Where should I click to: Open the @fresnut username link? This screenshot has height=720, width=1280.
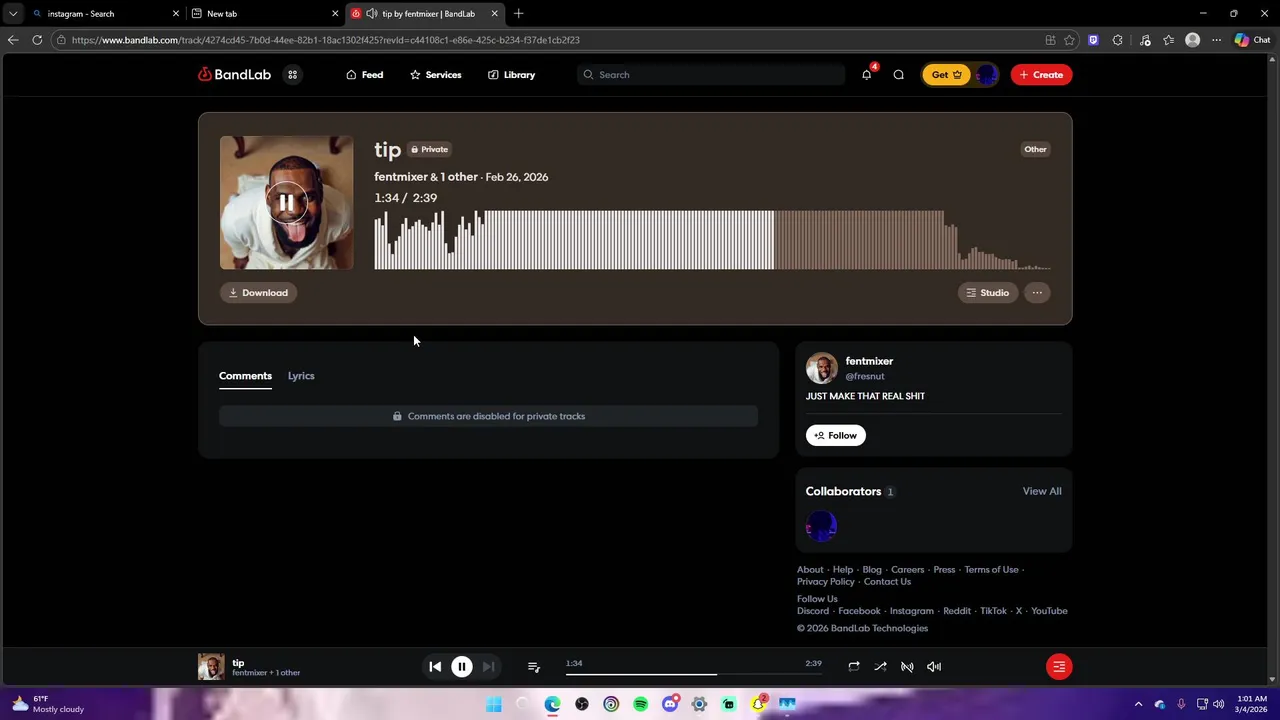click(x=865, y=377)
